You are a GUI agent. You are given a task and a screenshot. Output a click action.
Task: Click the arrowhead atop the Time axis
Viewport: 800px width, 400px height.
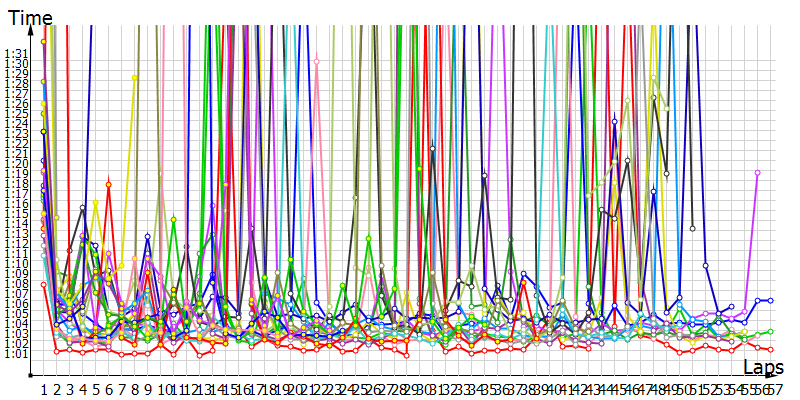click(x=32, y=28)
